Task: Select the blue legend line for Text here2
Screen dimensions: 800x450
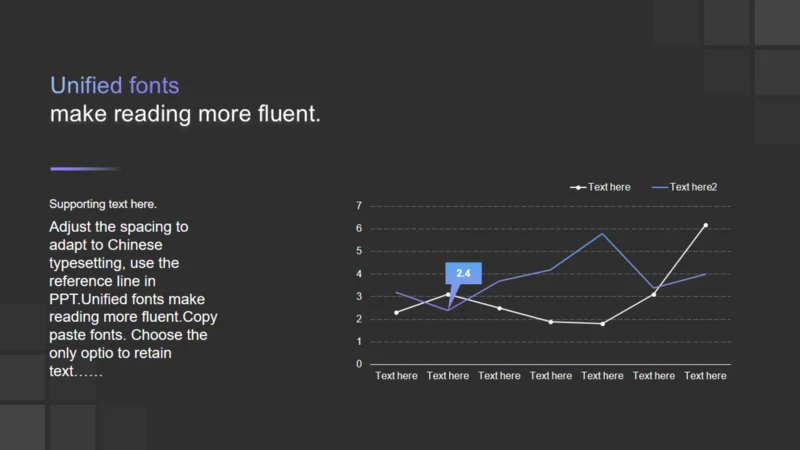Action: click(x=659, y=187)
